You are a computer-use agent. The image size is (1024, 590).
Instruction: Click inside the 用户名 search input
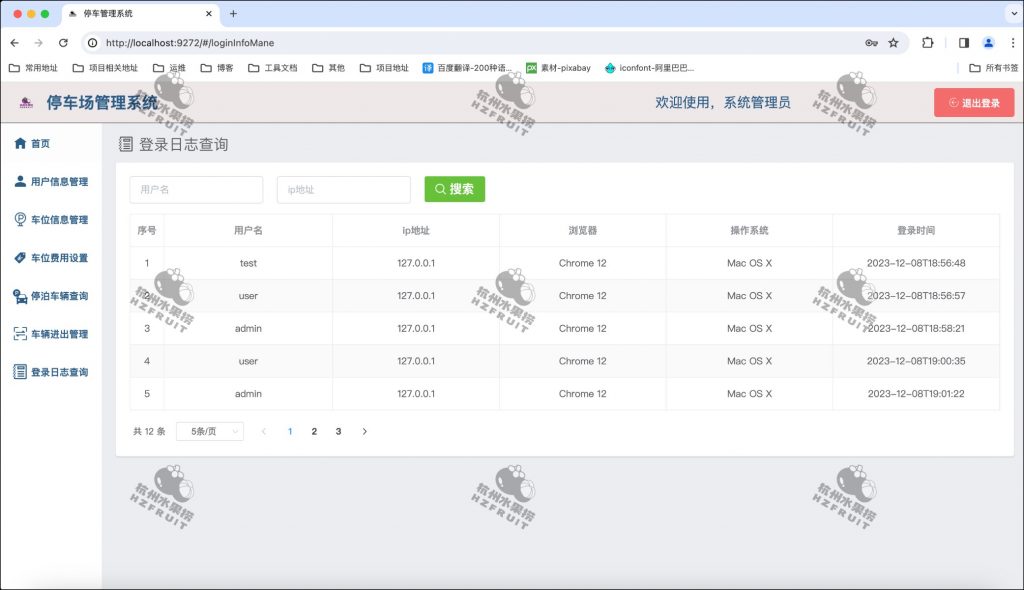(195, 189)
